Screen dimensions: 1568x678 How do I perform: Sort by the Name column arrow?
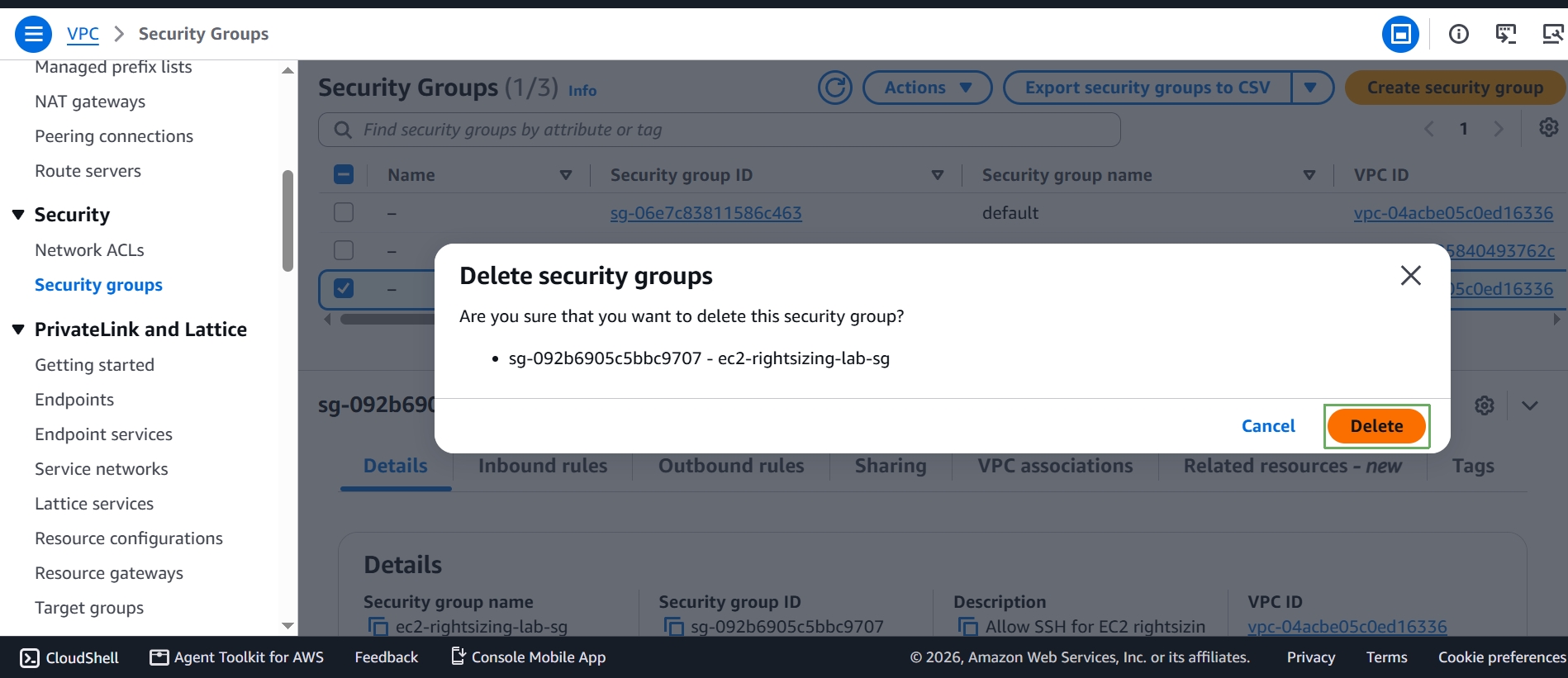coord(566,175)
